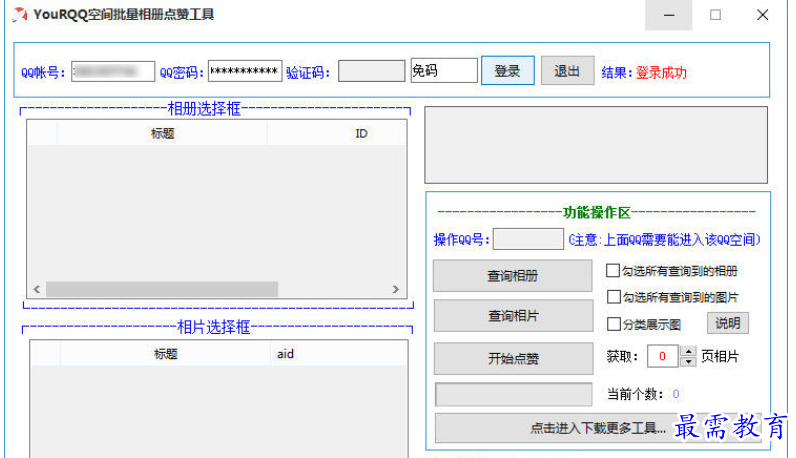Screen dimensions: 796x458
Task: Check 勾选所有查询到的相册 checkbox
Action: pyautogui.click(x=613, y=270)
